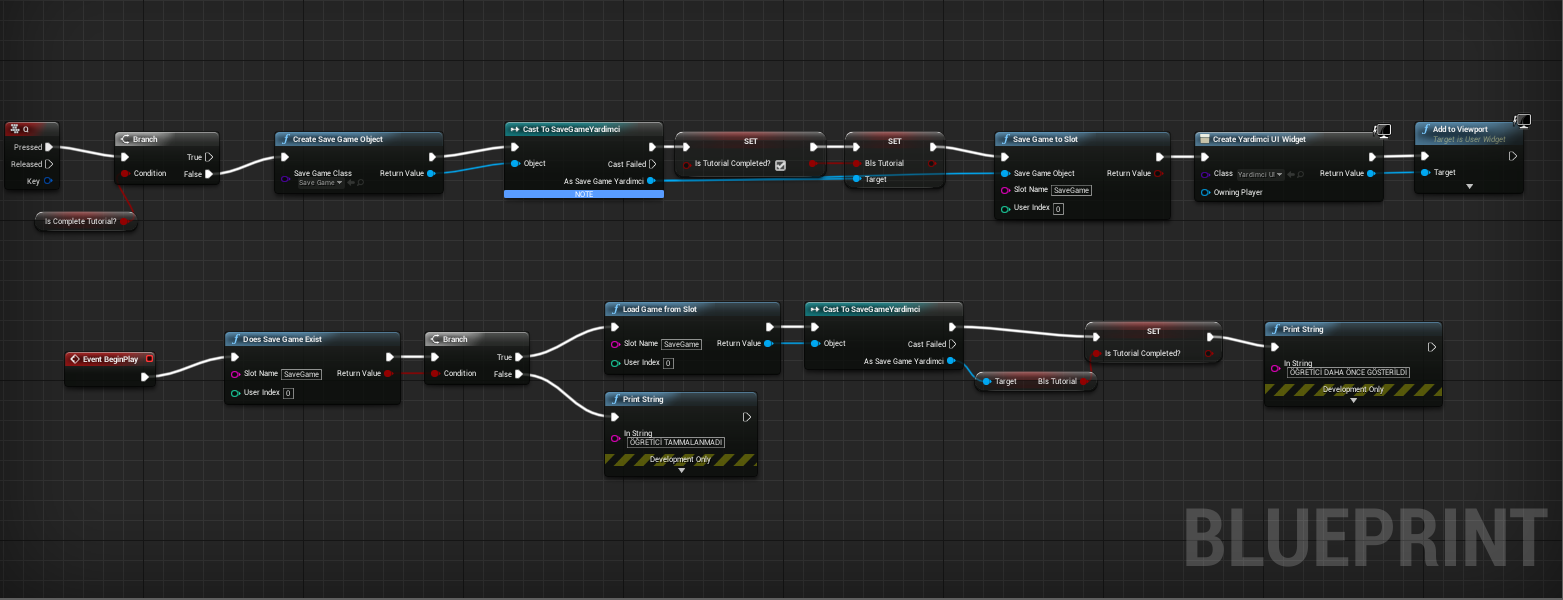1563x600 pixels.
Task: Click the Q keyboard event node icon
Action: click(x=14, y=129)
